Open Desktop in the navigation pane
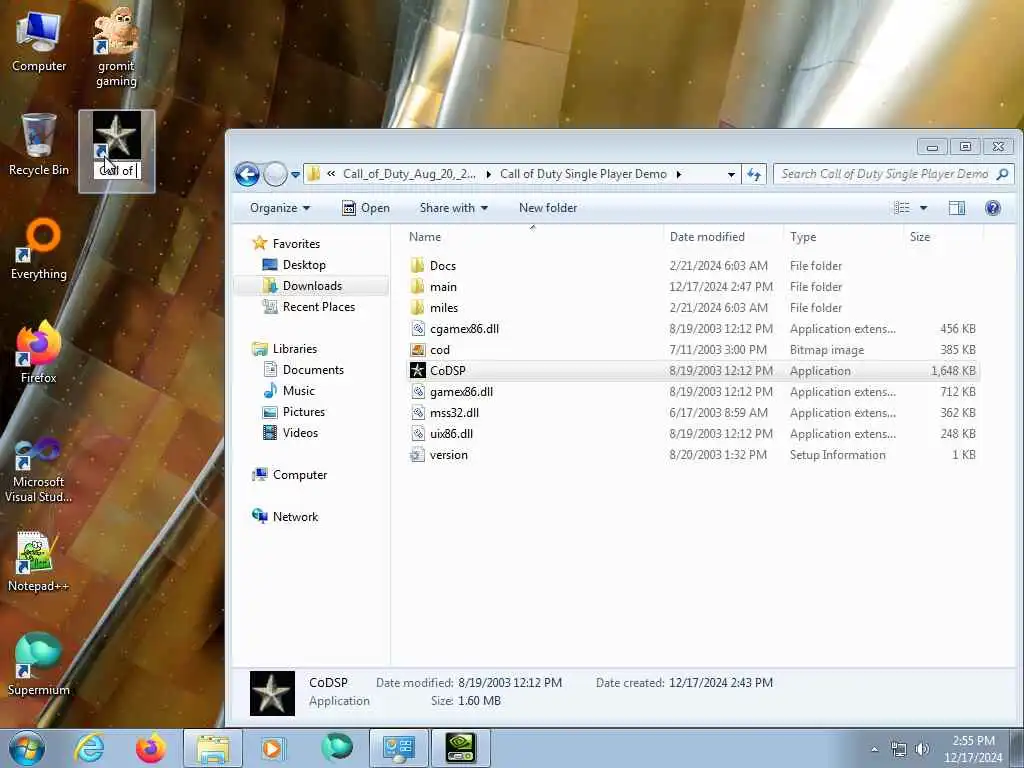 click(x=294, y=264)
